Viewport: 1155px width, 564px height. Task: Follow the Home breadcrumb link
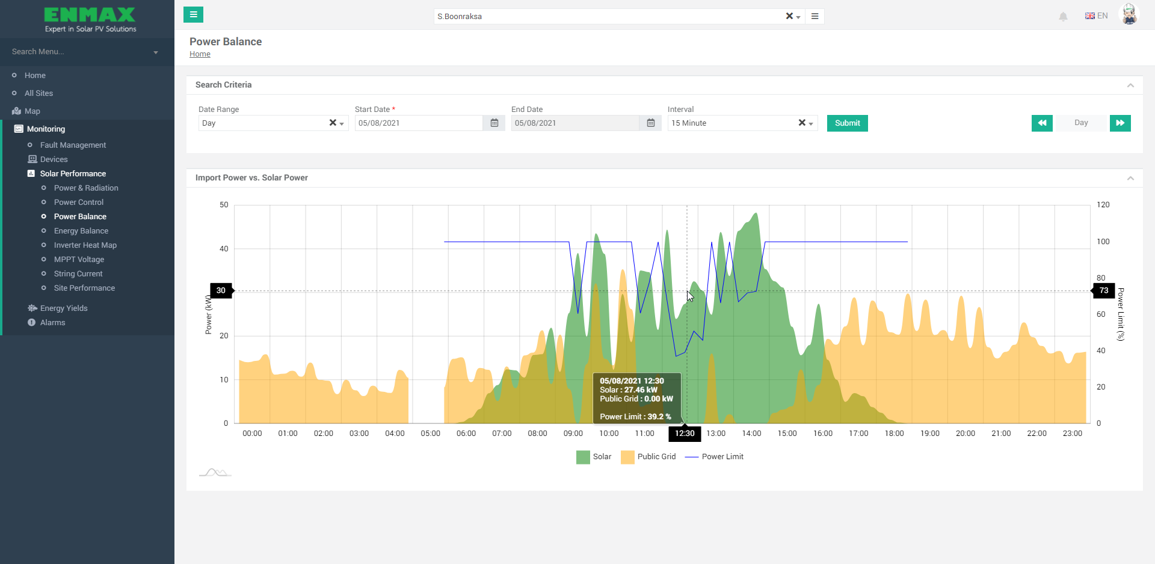tap(200, 54)
